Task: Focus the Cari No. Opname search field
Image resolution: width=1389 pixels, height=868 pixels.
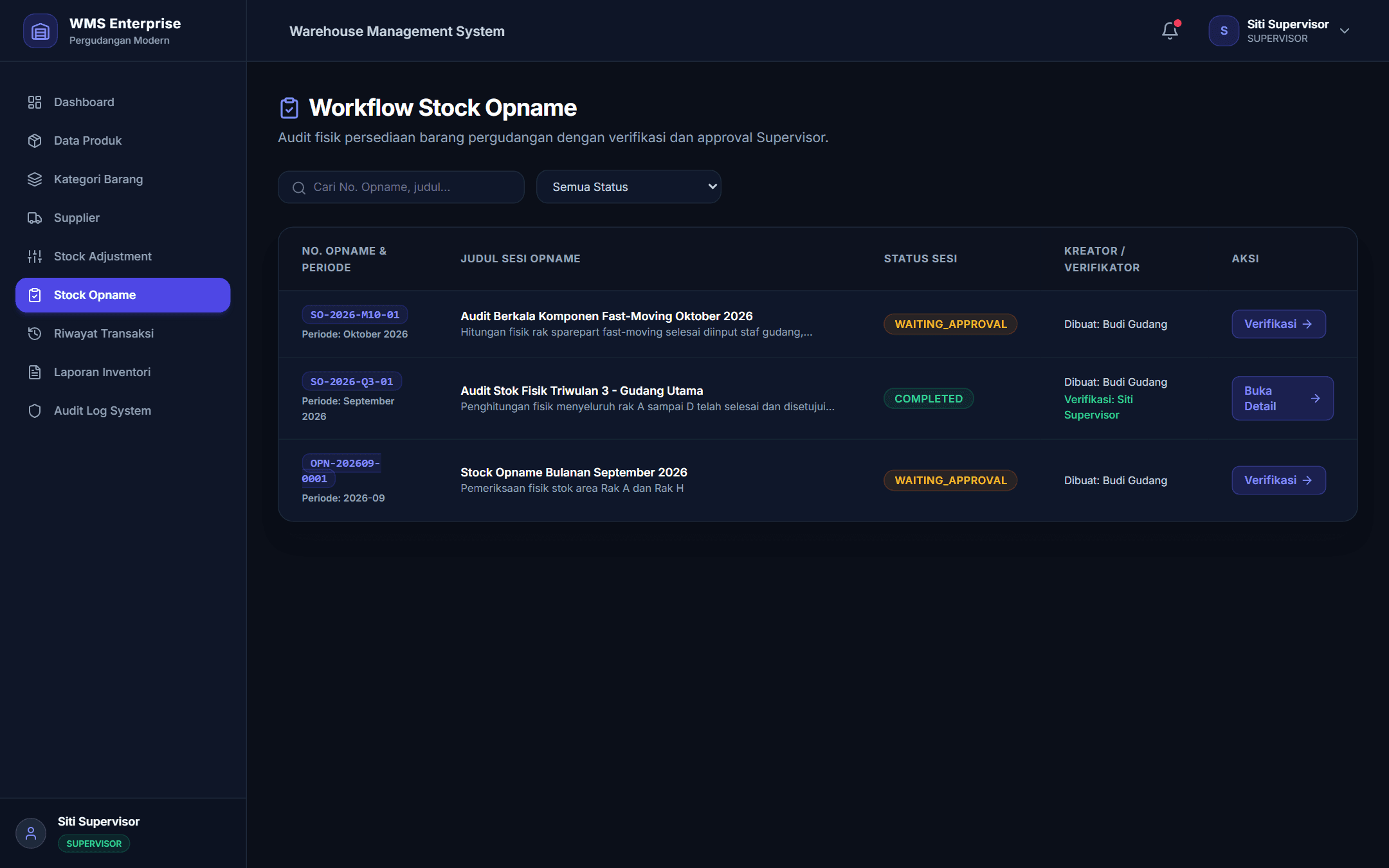Action: pos(401,187)
